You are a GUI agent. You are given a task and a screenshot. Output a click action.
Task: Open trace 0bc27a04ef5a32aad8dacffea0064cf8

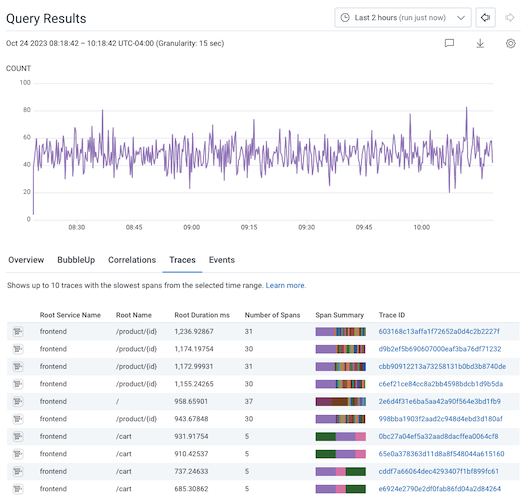point(438,436)
